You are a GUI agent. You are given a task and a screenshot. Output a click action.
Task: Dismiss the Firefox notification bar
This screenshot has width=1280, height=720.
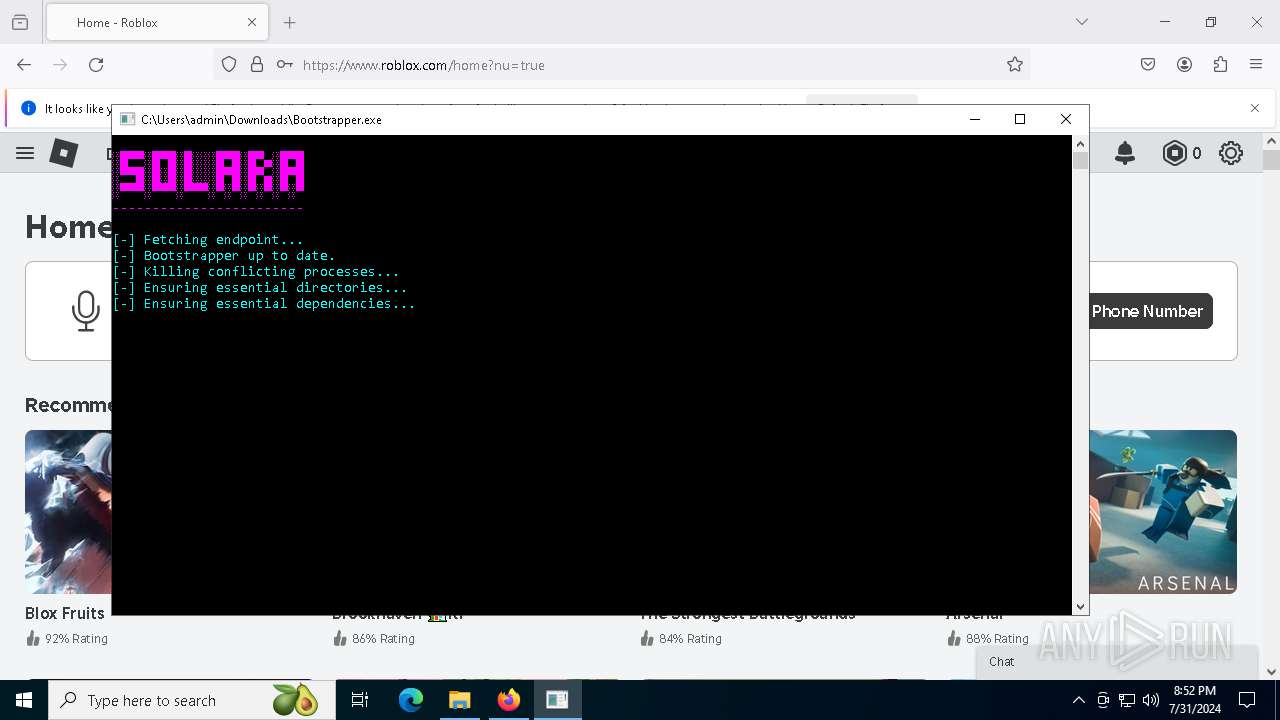(x=1255, y=108)
